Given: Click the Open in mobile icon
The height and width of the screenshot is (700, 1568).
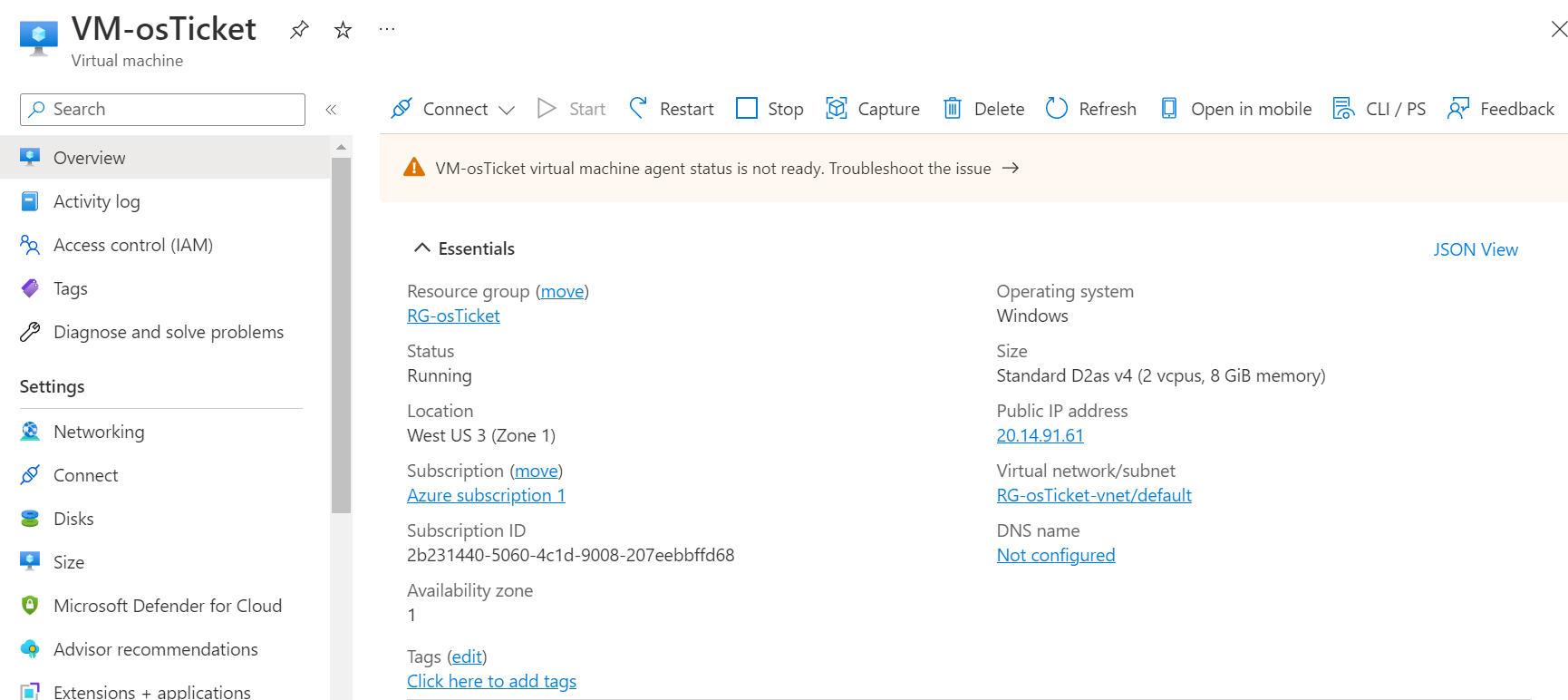Looking at the screenshot, I should tap(1169, 109).
